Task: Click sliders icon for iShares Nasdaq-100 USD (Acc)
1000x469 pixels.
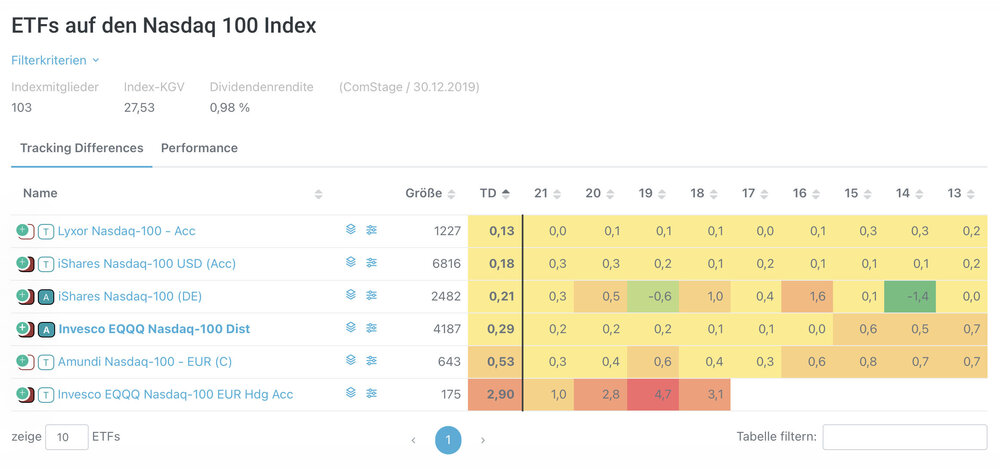Action: pyautogui.click(x=371, y=263)
